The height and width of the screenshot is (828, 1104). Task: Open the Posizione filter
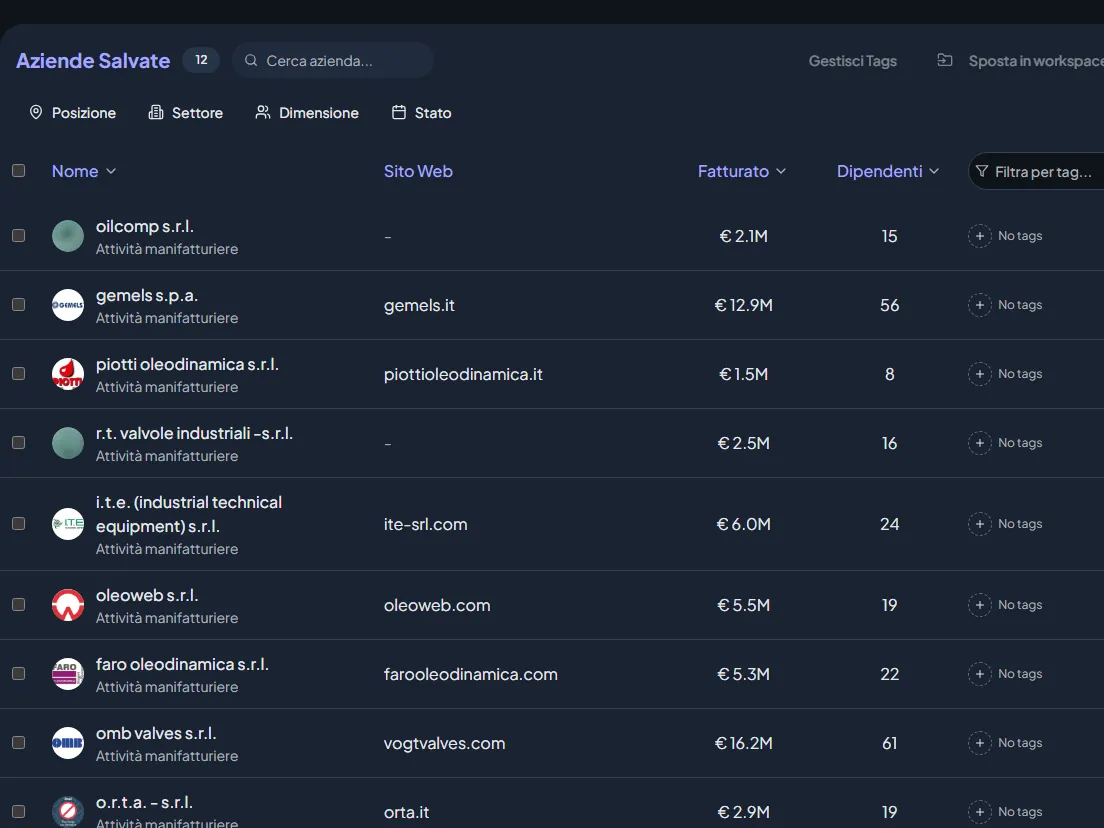[73, 113]
